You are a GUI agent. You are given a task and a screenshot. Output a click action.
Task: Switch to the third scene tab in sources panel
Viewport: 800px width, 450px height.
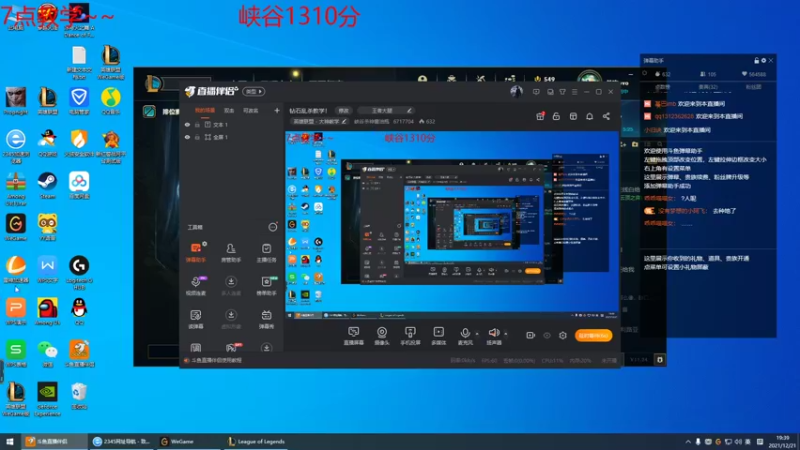point(251,110)
